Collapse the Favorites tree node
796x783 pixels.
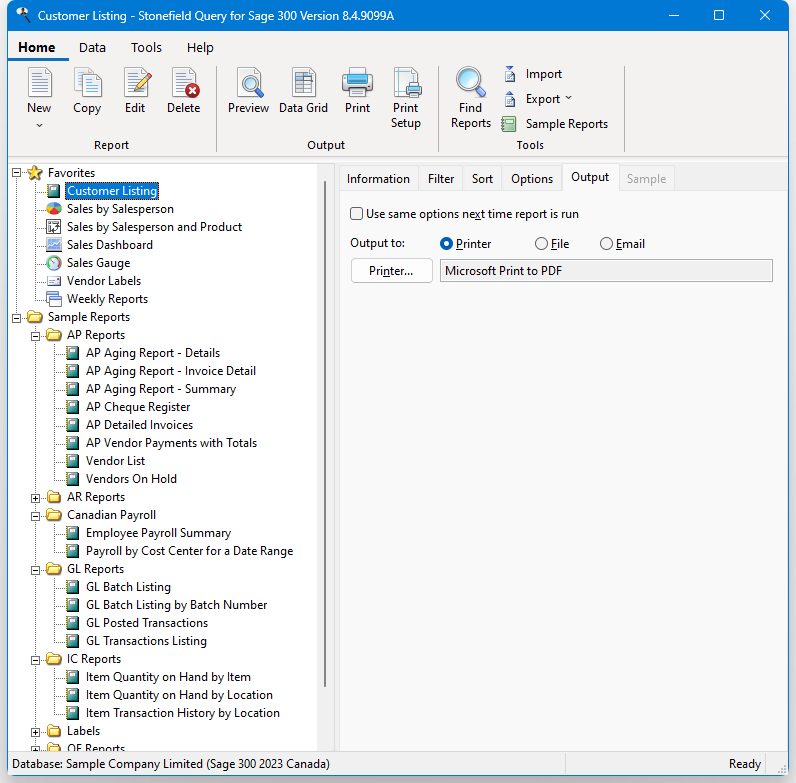point(17,173)
